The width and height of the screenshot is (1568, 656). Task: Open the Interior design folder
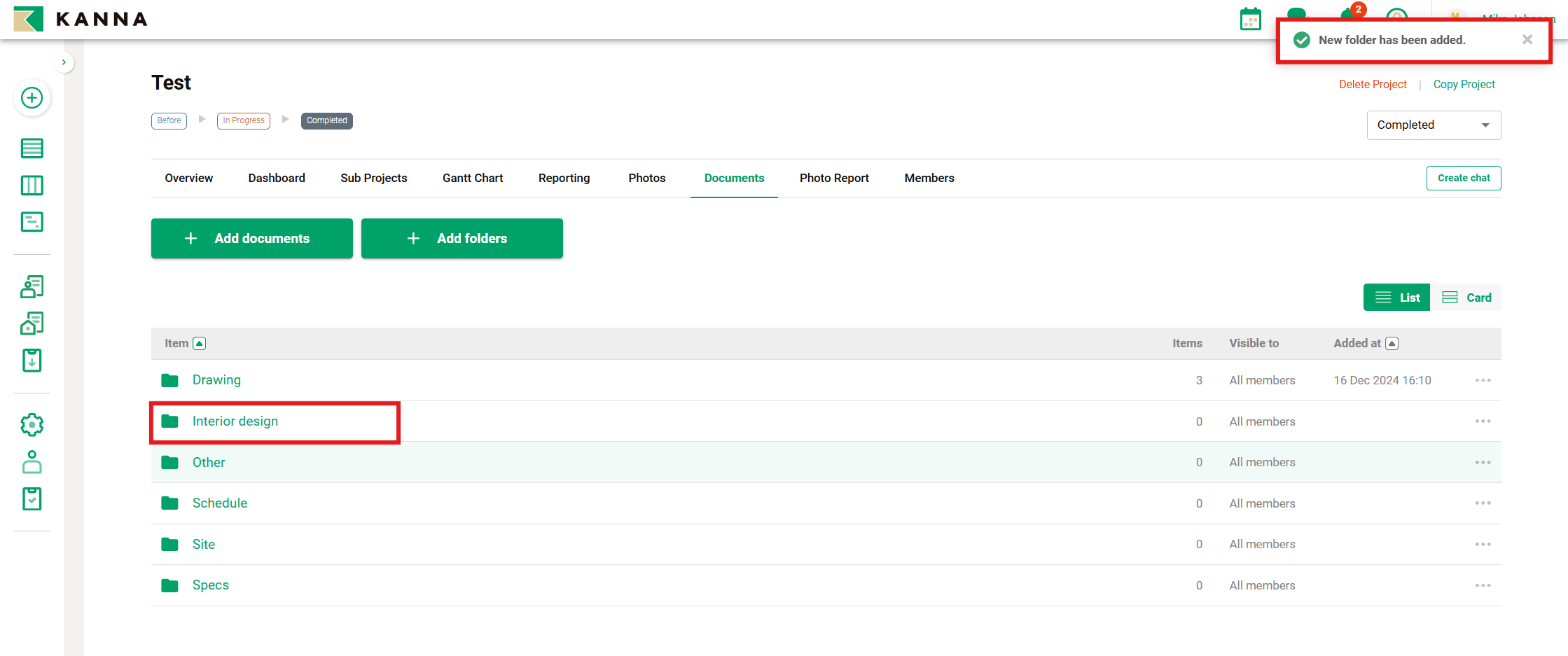click(x=235, y=421)
